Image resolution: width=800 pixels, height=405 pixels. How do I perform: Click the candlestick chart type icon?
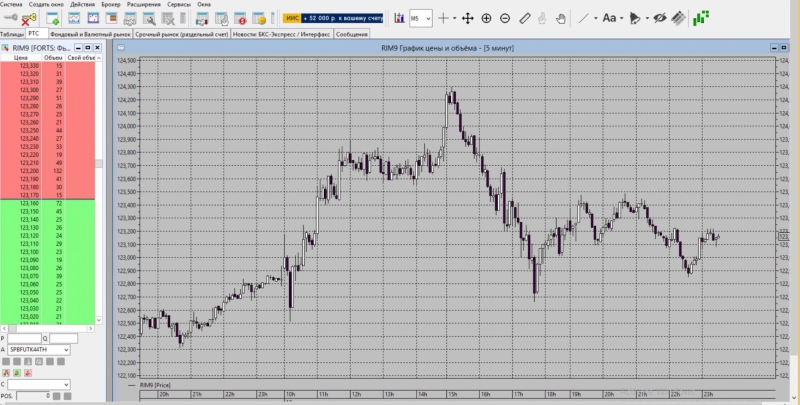(x=399, y=18)
